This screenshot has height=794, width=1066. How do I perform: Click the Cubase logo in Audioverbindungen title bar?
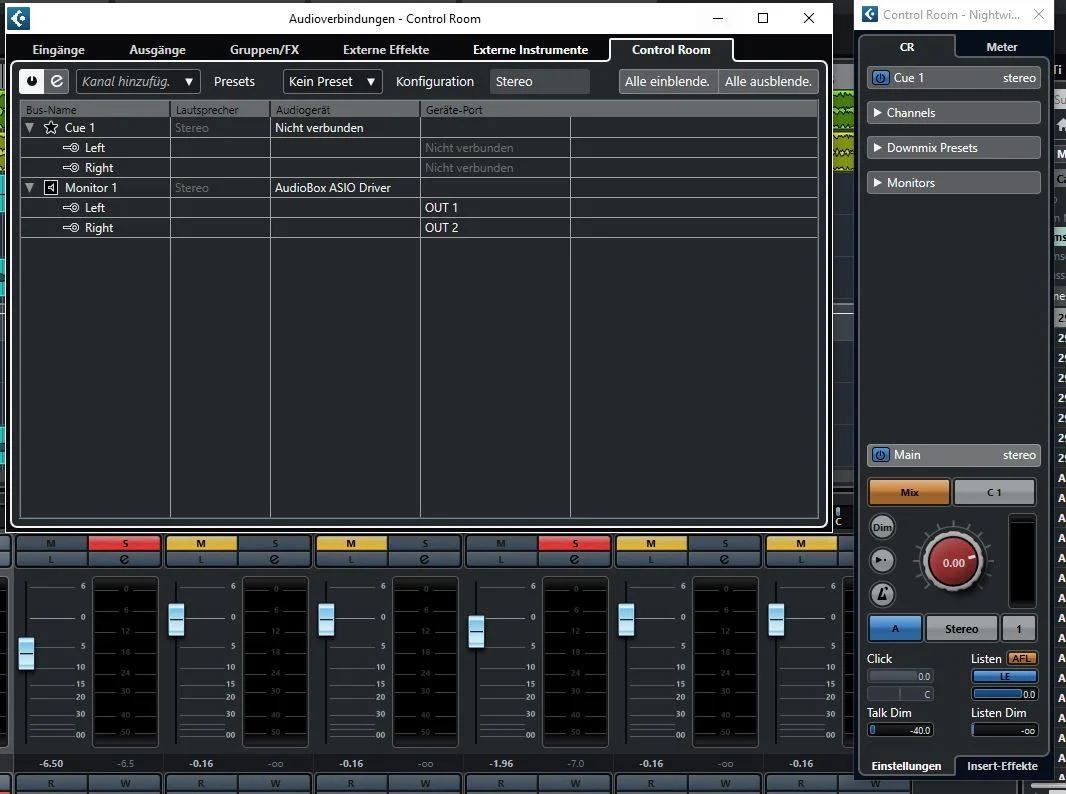pos(19,18)
